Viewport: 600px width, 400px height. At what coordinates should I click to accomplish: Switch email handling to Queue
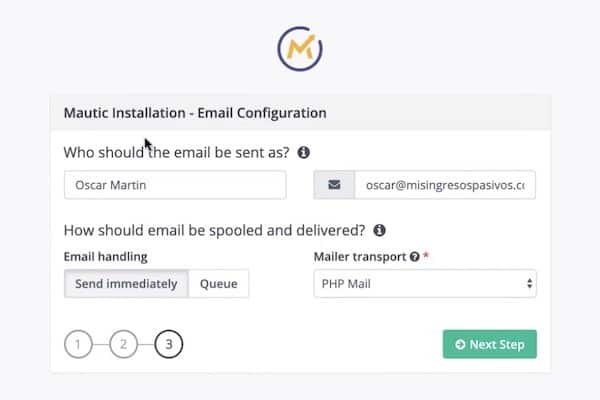point(218,284)
